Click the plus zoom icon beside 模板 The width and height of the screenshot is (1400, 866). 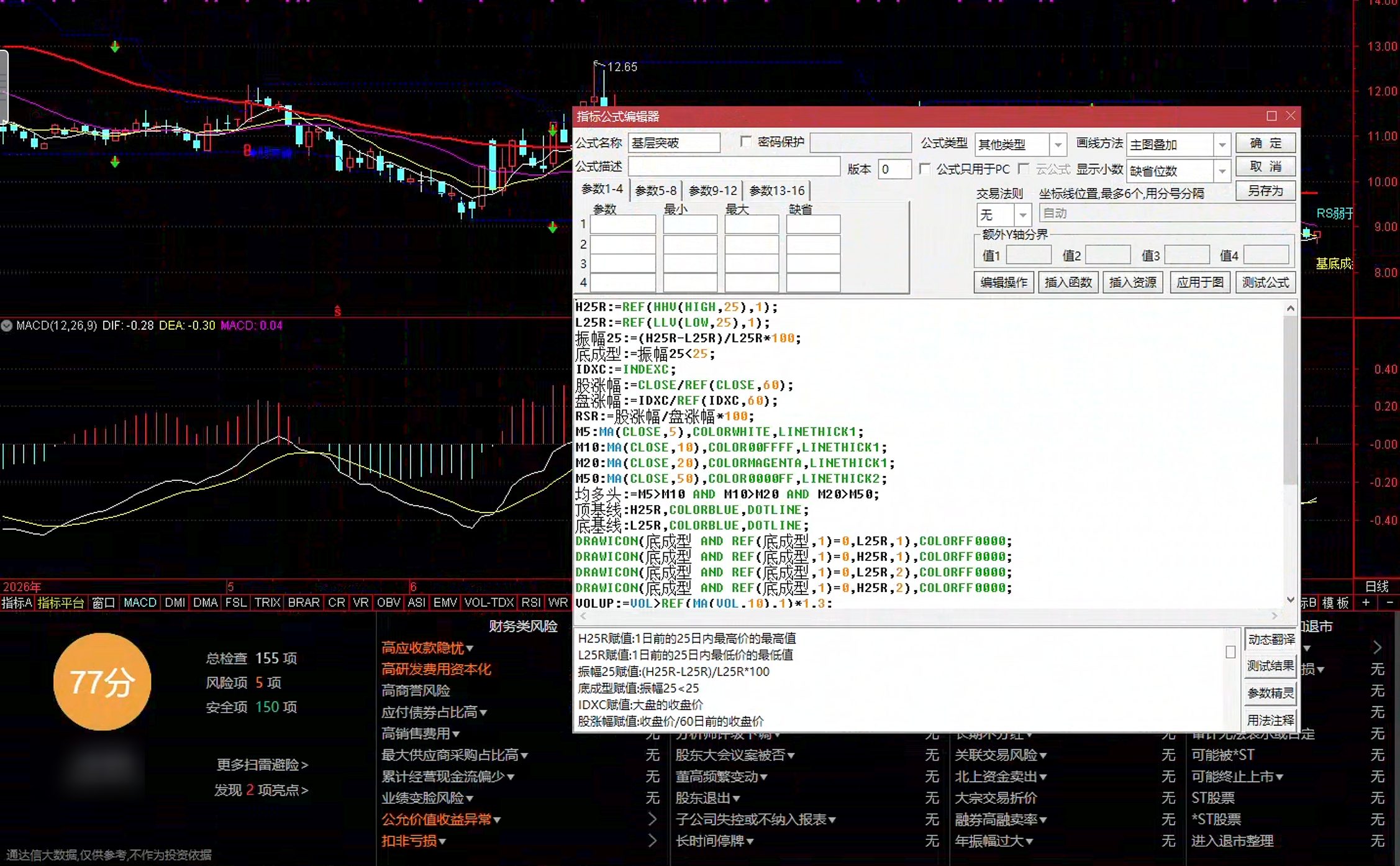[1366, 603]
